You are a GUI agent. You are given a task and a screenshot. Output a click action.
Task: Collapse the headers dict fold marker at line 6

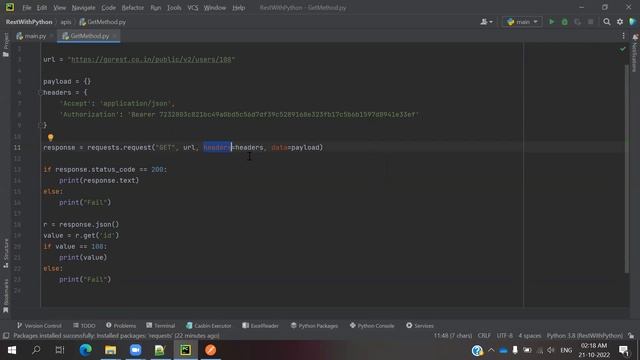(x=40, y=93)
